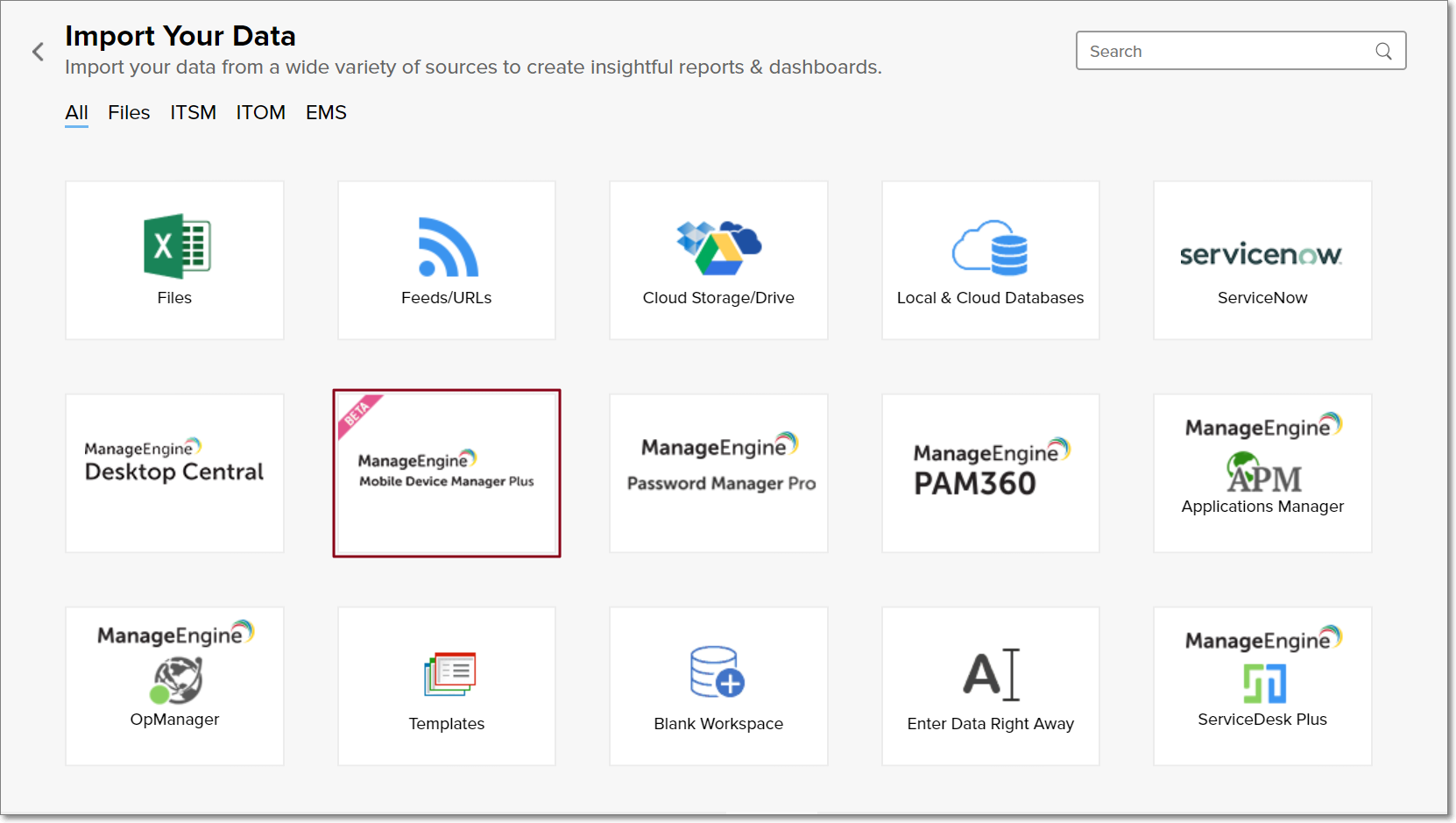The height and width of the screenshot is (823, 1456).
Task: Click the ServiceNow caption text
Action: (x=1262, y=298)
